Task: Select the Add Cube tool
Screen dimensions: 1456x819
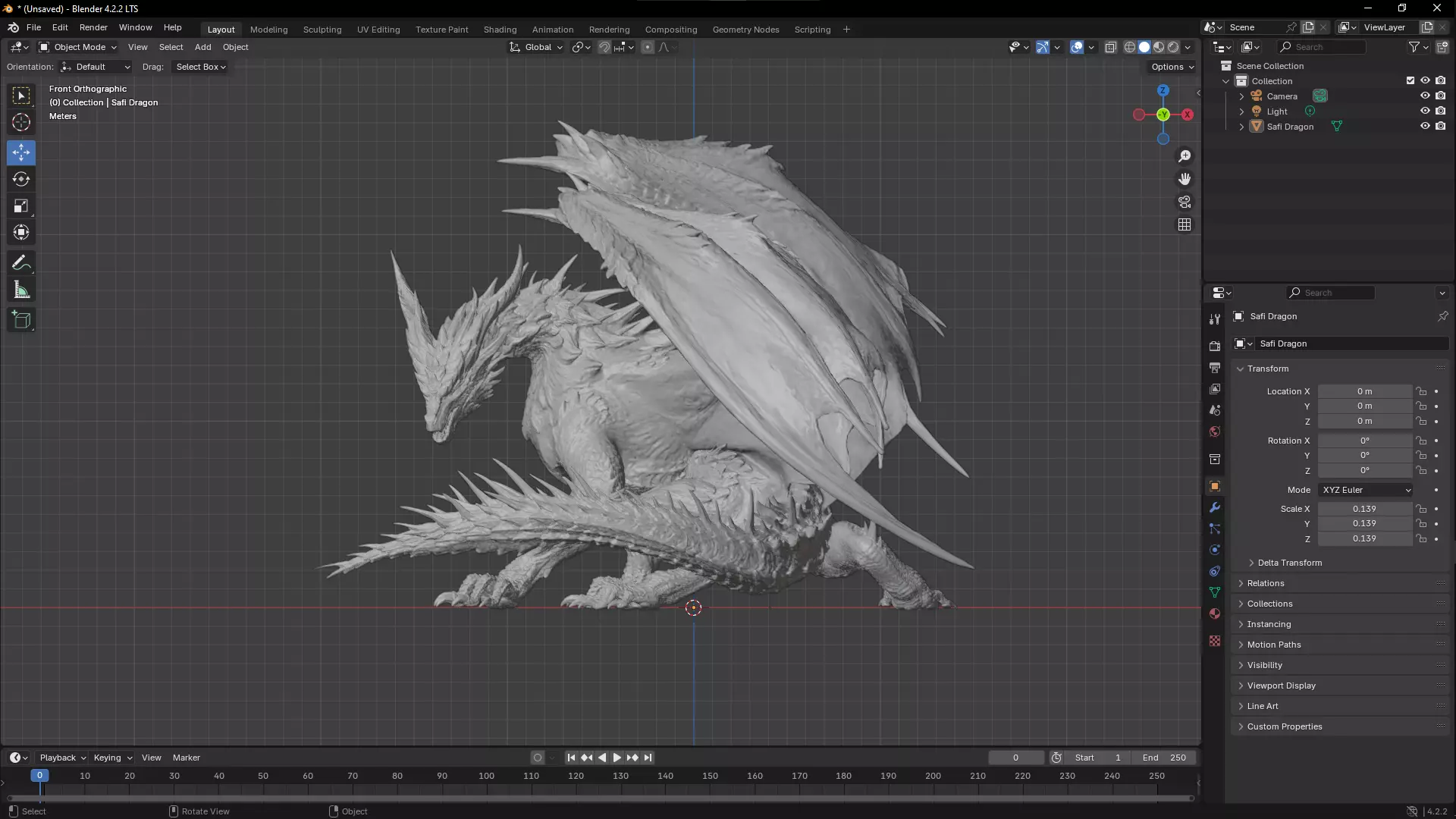Action: coord(21,320)
